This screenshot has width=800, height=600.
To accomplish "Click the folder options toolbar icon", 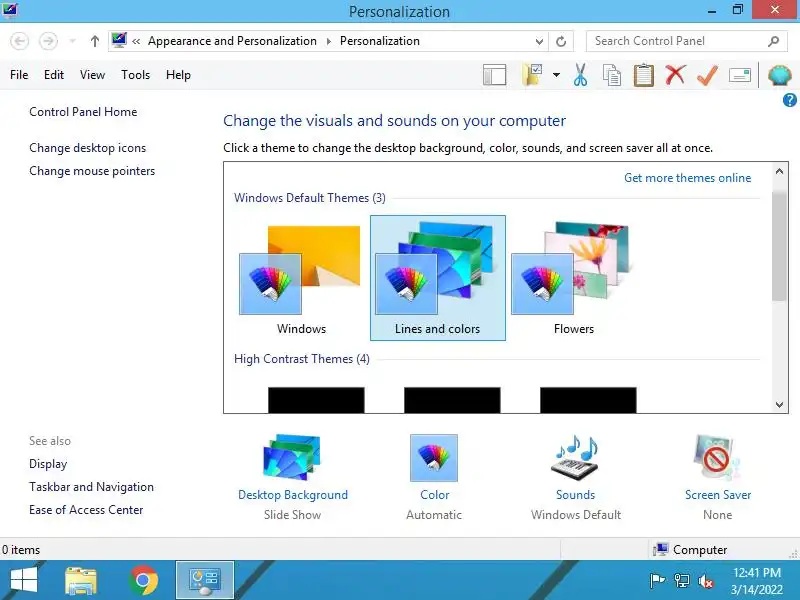I will [532, 75].
